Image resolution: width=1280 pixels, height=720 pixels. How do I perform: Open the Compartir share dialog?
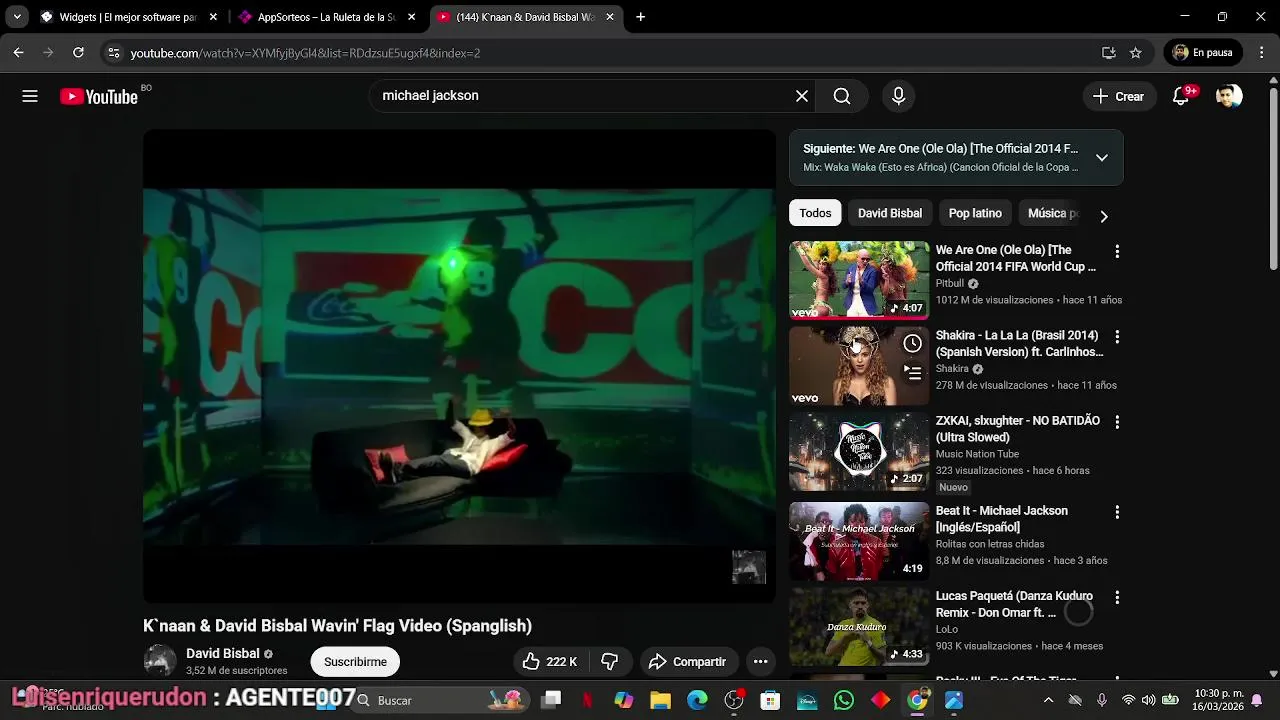(687, 662)
